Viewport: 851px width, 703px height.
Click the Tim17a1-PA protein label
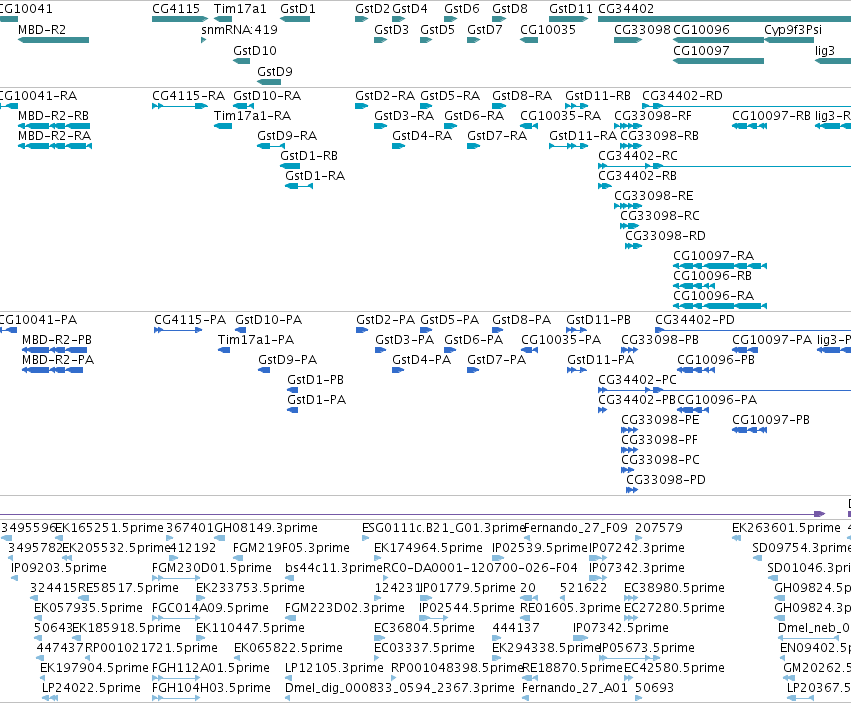point(256,340)
